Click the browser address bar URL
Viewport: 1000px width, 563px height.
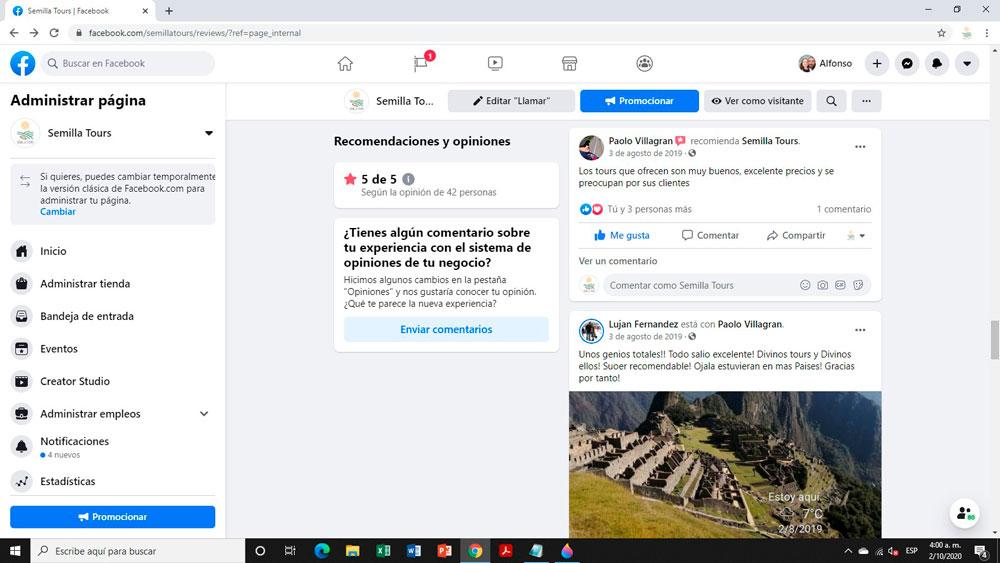[195, 33]
